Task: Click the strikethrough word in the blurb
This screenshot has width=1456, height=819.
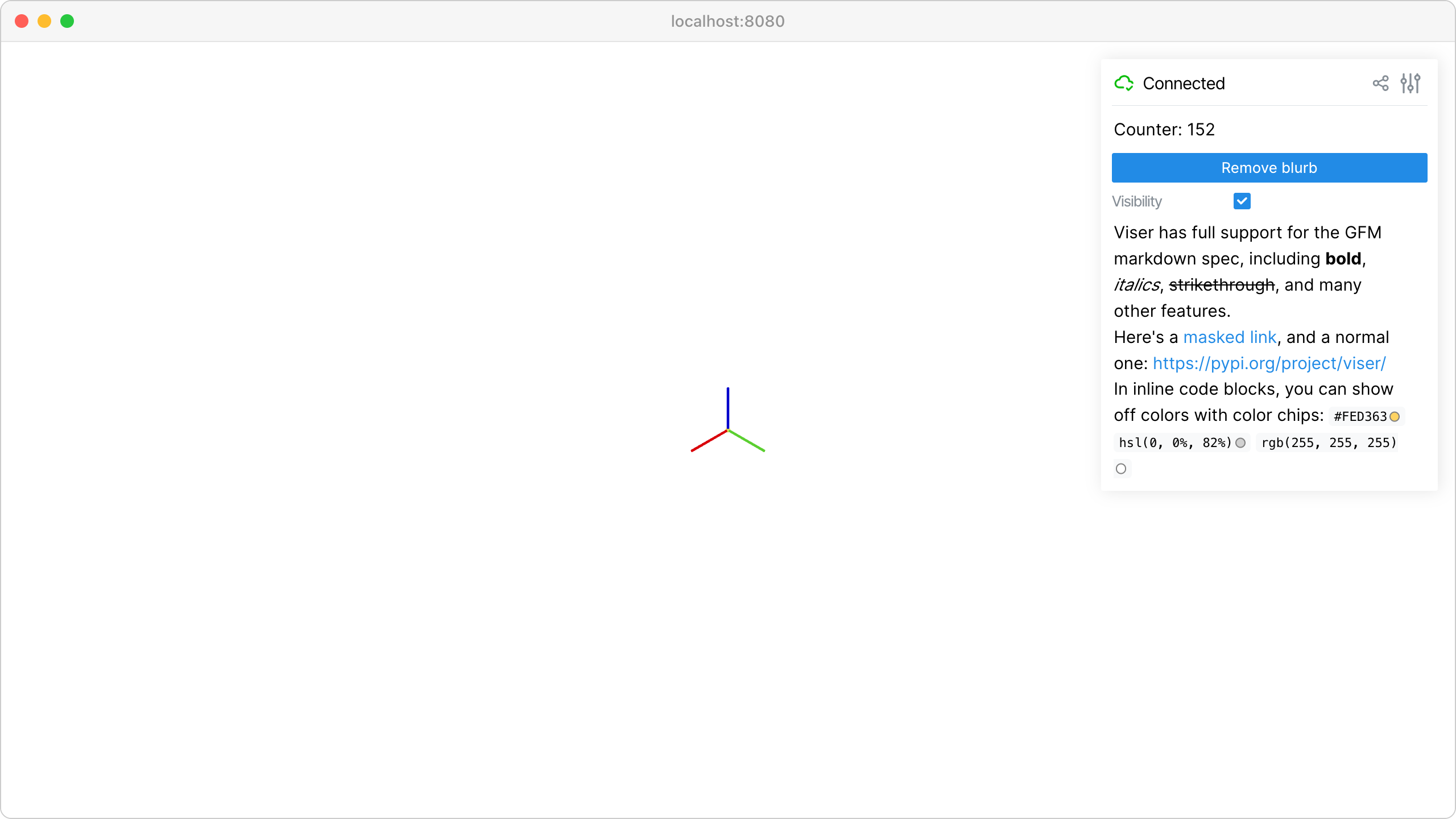Action: tap(1222, 285)
